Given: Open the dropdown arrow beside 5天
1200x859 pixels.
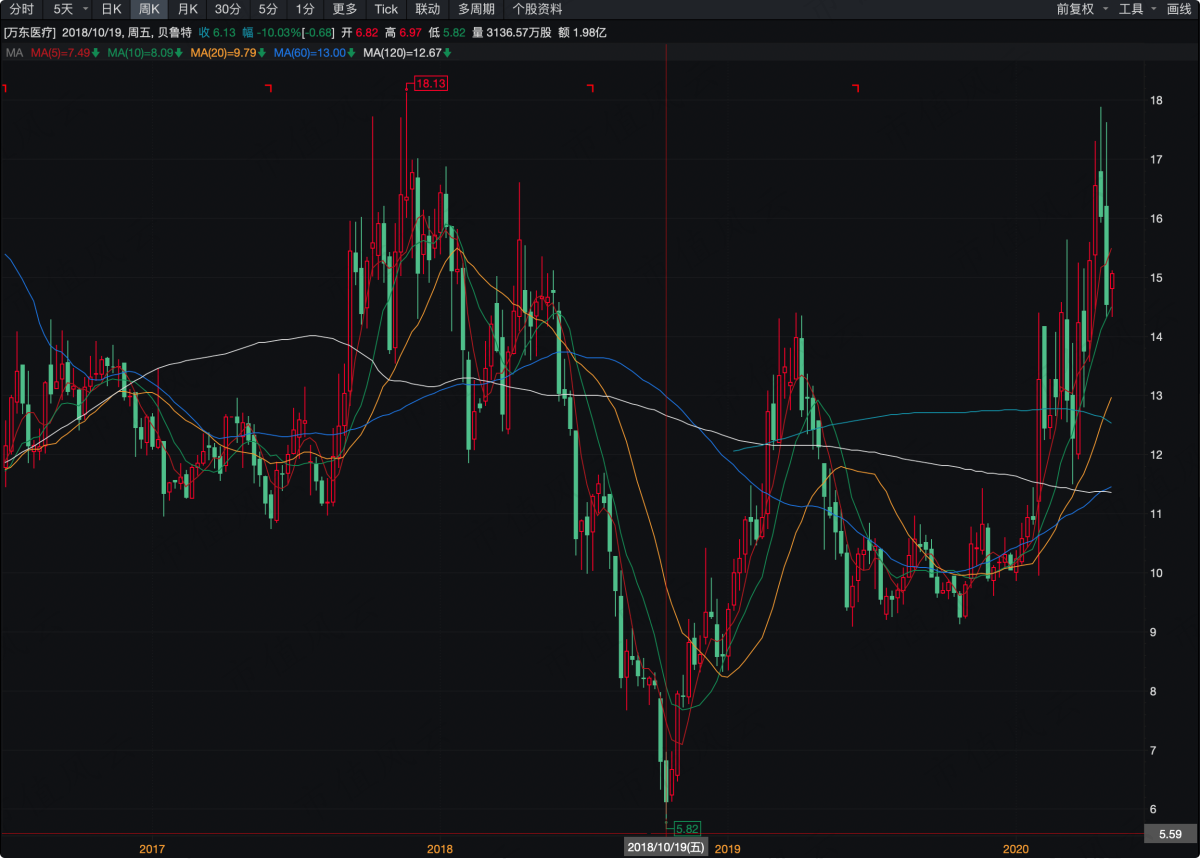Looking at the screenshot, I should click(x=85, y=9).
